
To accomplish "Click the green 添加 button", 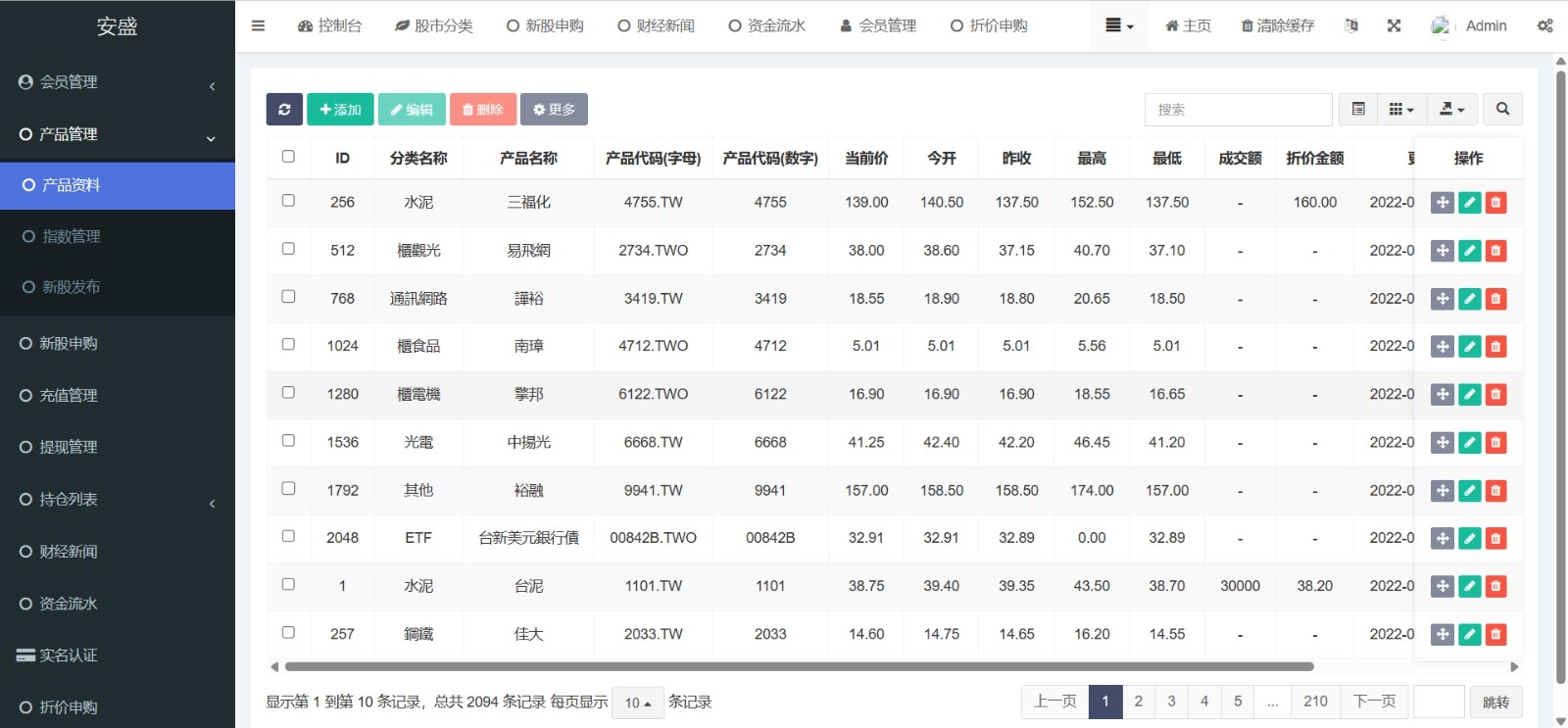I will point(341,110).
